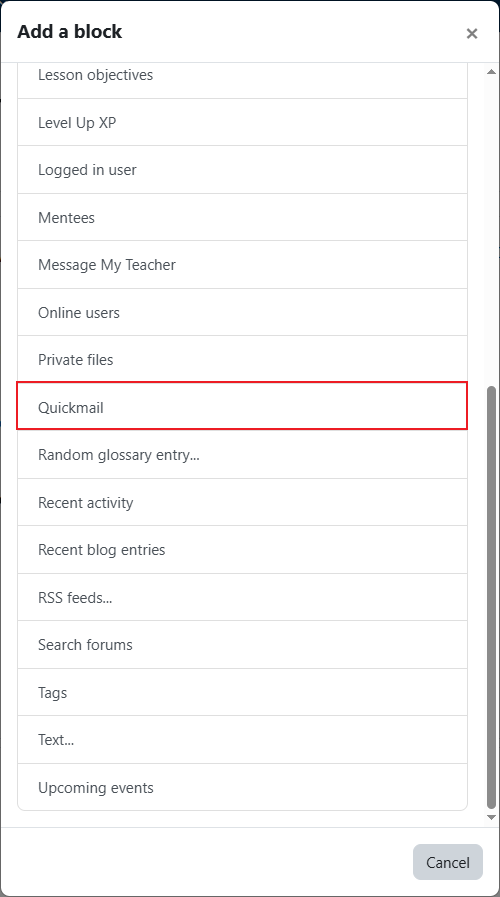Add the Level Up XP block
This screenshot has height=897, width=500.
pyautogui.click(x=243, y=122)
